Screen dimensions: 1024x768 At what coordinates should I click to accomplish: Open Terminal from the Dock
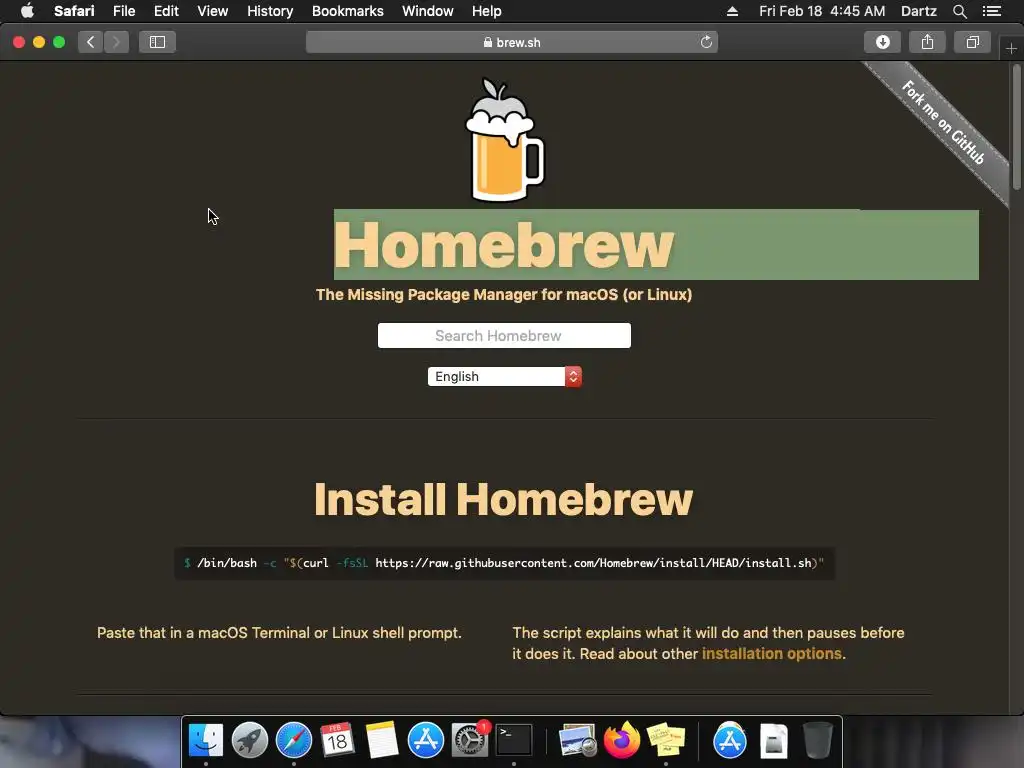[514, 741]
